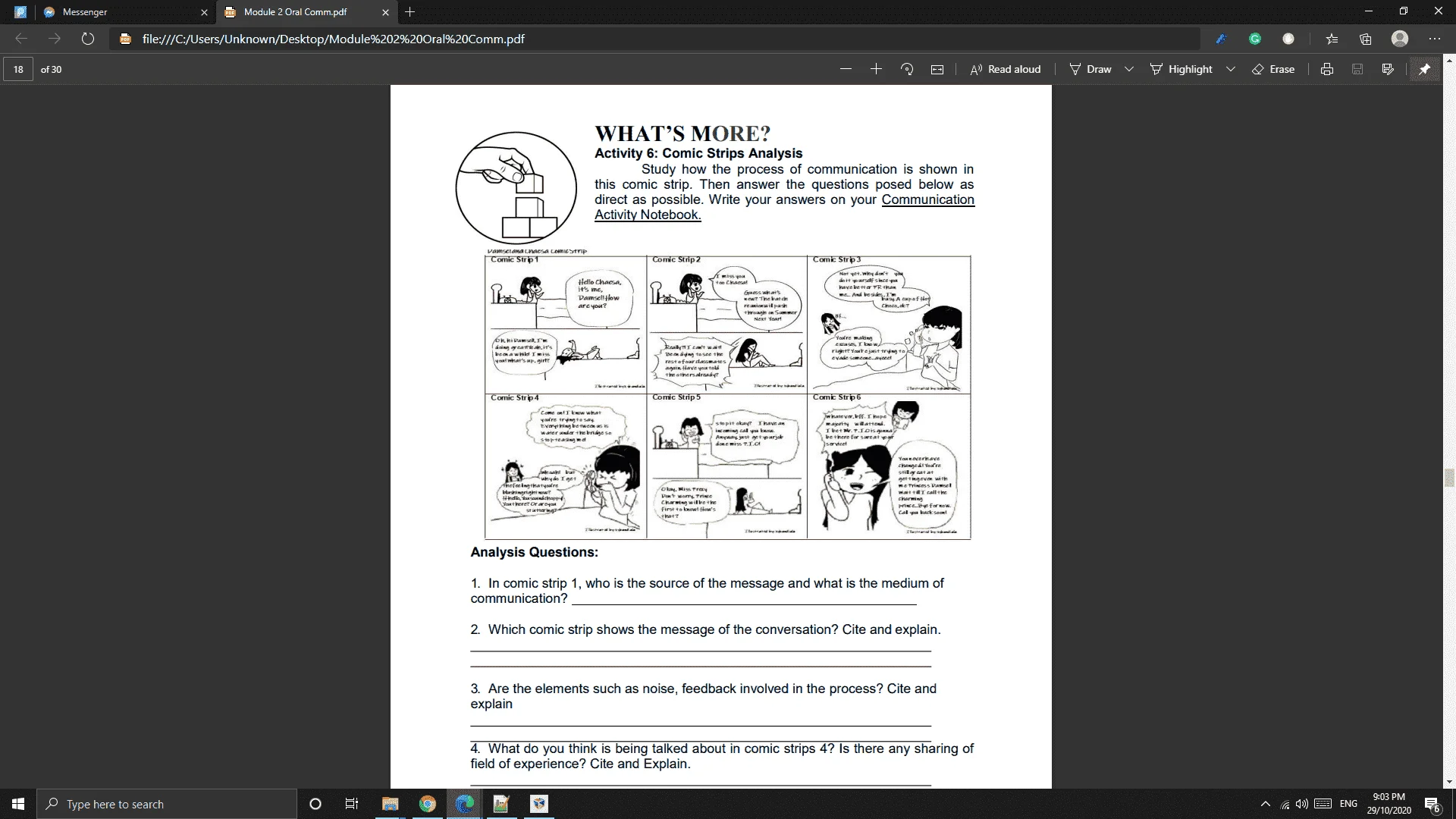This screenshot has width=1456, height=819.
Task: Select the Highlight tool
Action: tap(1181, 69)
